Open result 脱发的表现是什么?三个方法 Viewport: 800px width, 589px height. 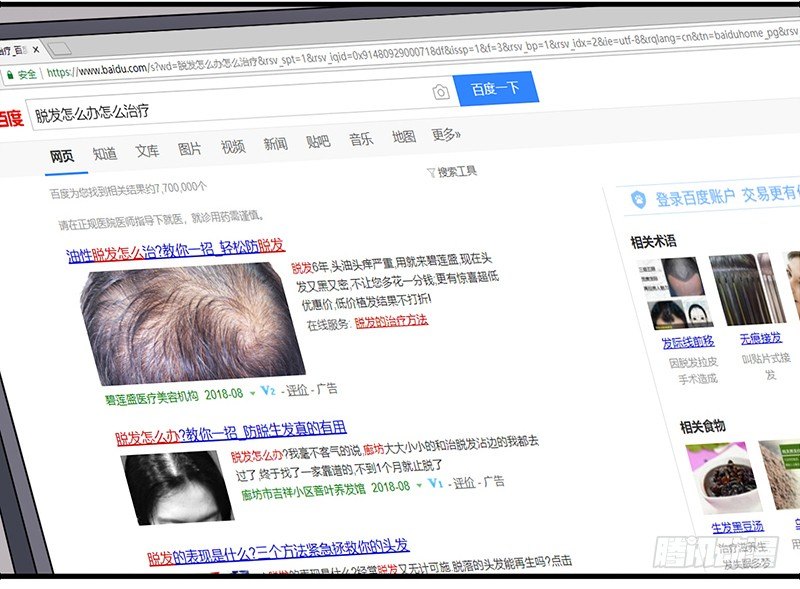[278, 552]
